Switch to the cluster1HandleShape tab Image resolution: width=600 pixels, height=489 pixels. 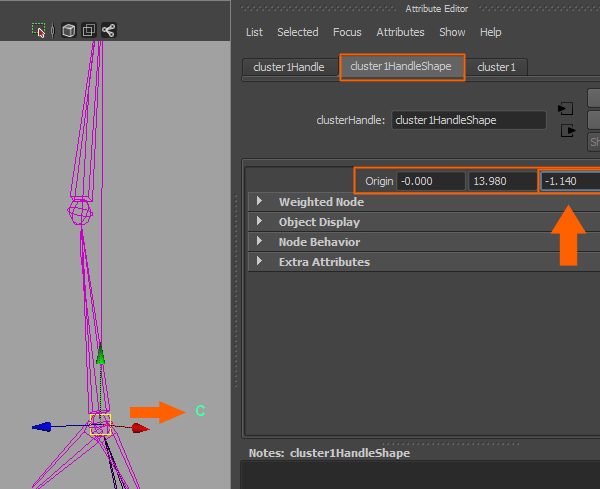tap(401, 67)
